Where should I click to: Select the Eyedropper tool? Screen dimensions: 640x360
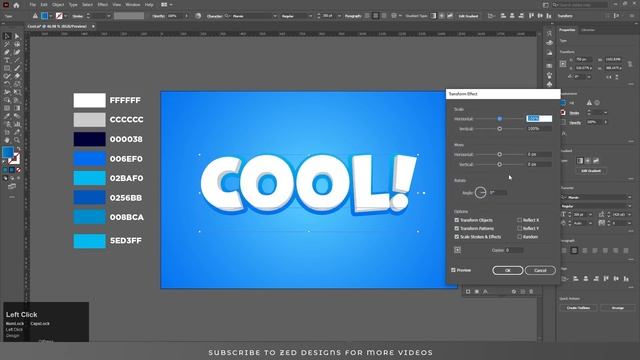[7, 116]
